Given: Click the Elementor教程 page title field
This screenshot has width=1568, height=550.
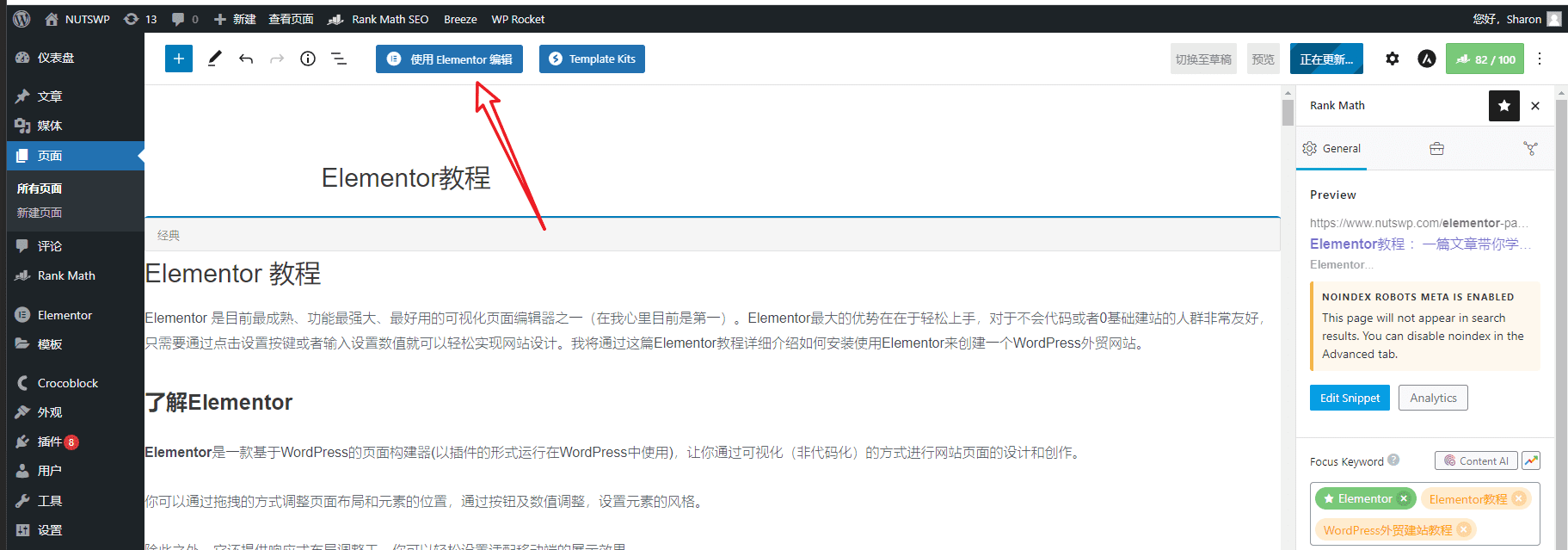Looking at the screenshot, I should pos(406,178).
